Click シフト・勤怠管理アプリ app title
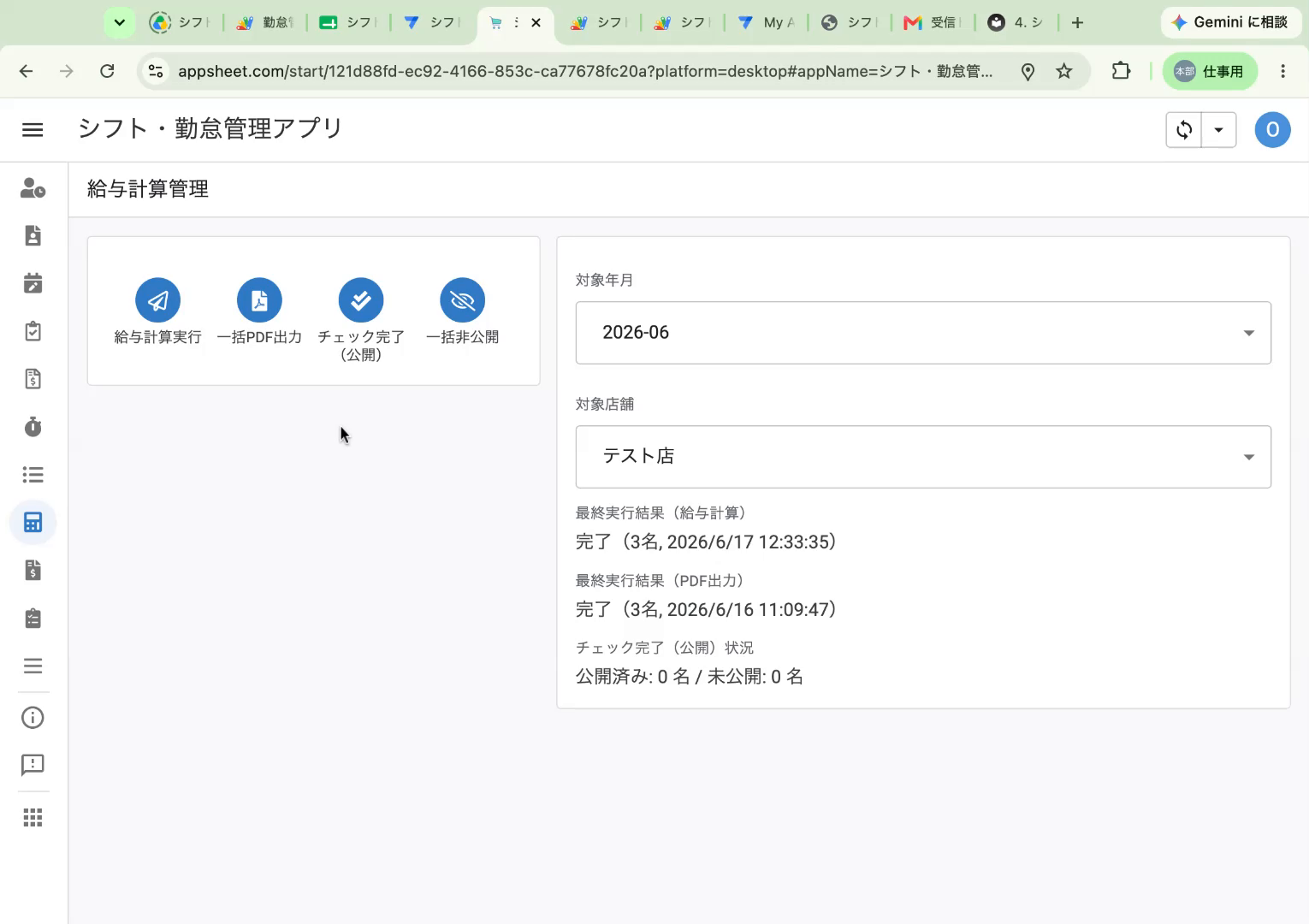 click(210, 128)
